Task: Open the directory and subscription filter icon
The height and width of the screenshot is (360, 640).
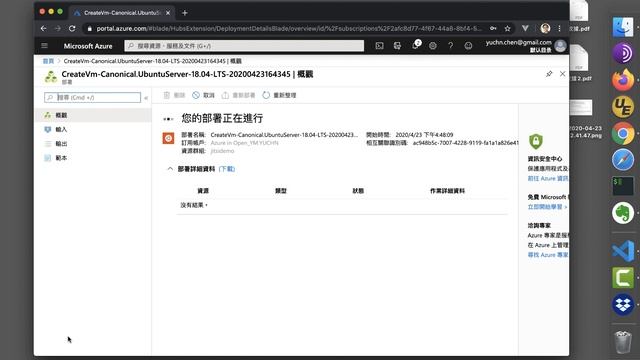Action: (x=397, y=46)
